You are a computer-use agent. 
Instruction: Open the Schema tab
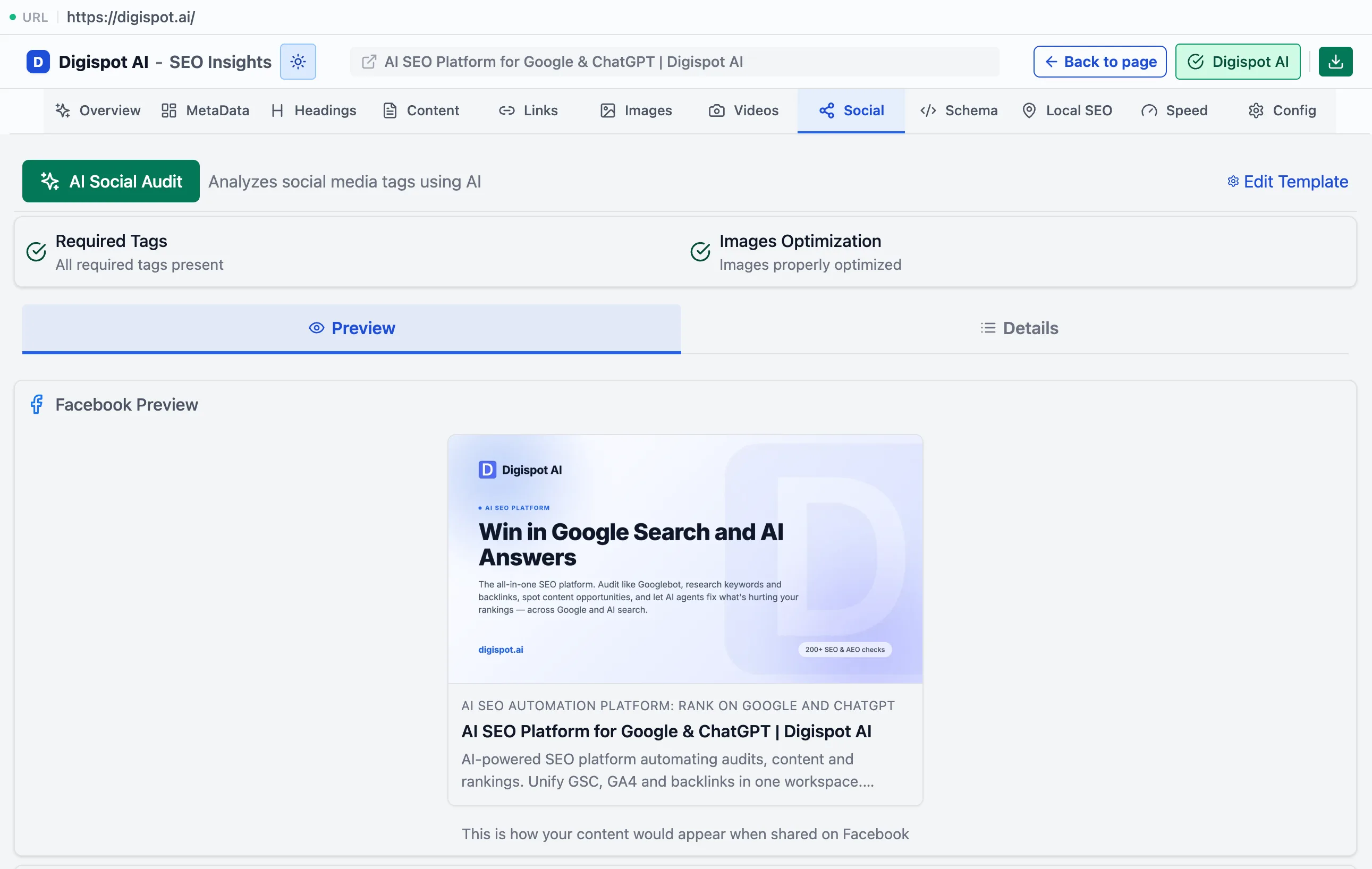point(959,110)
